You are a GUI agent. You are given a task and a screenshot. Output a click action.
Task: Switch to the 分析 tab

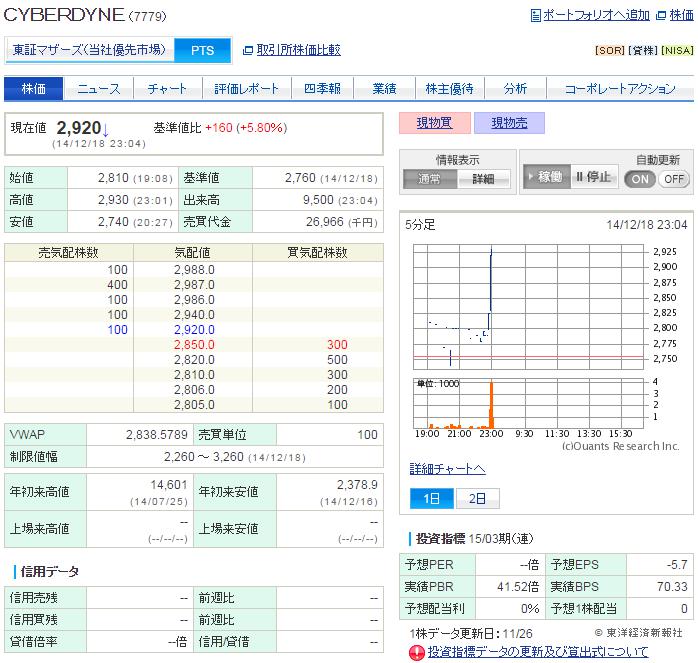tap(515, 89)
